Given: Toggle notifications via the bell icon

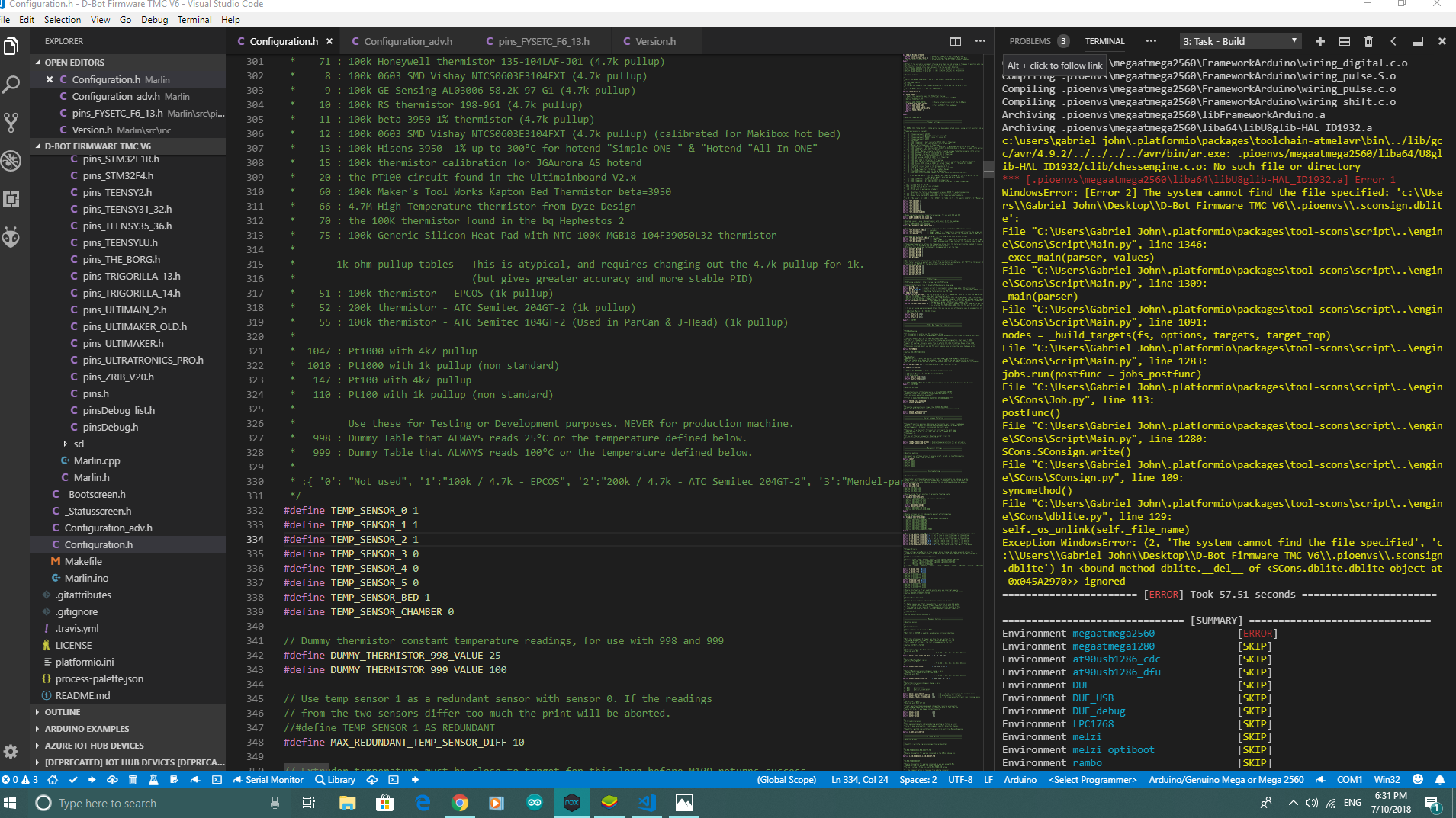Looking at the screenshot, I should point(1438,779).
